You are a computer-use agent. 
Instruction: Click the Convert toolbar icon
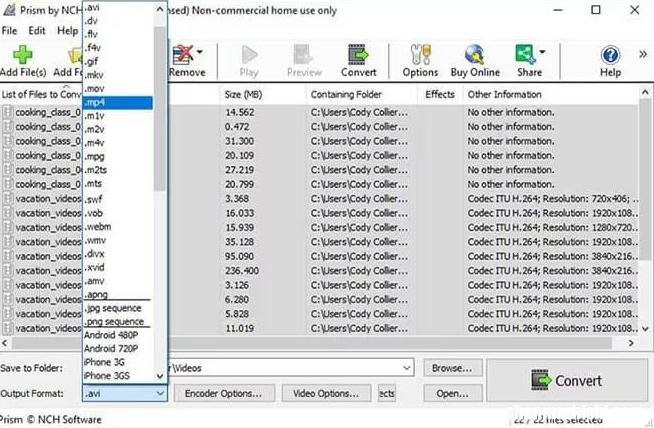pos(358,55)
